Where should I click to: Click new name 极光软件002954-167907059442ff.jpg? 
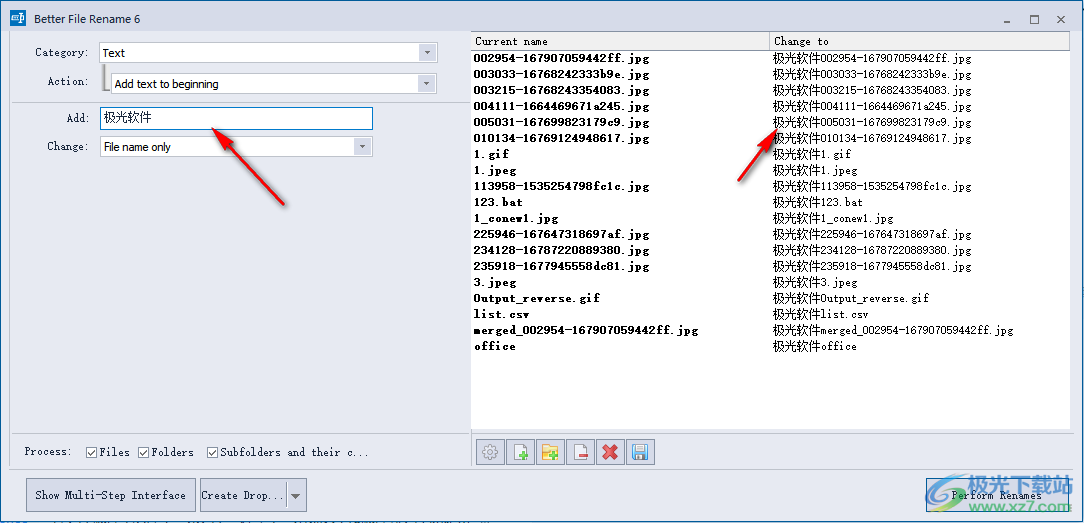click(872, 58)
